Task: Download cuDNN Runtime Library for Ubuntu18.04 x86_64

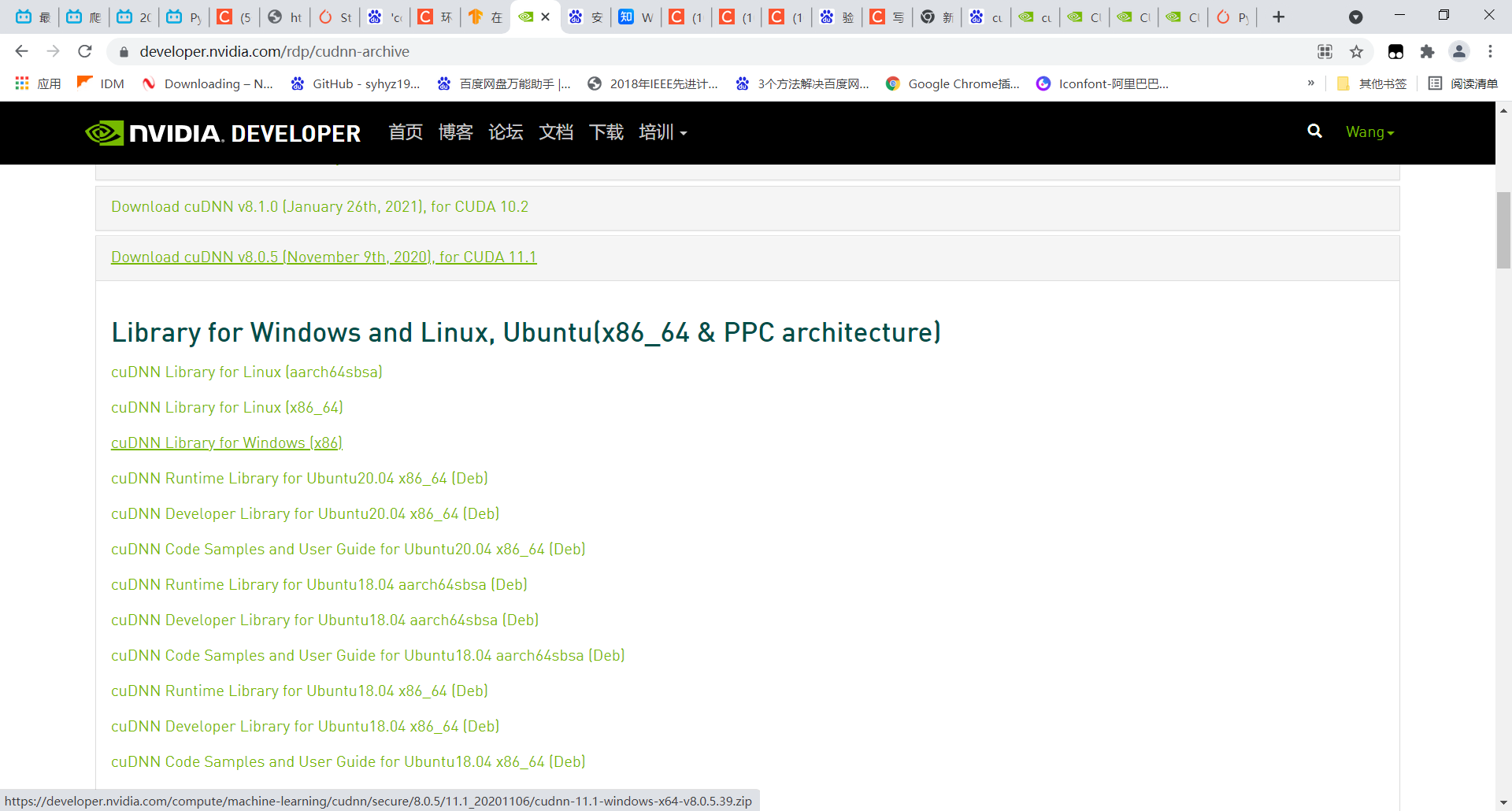Action: point(299,691)
